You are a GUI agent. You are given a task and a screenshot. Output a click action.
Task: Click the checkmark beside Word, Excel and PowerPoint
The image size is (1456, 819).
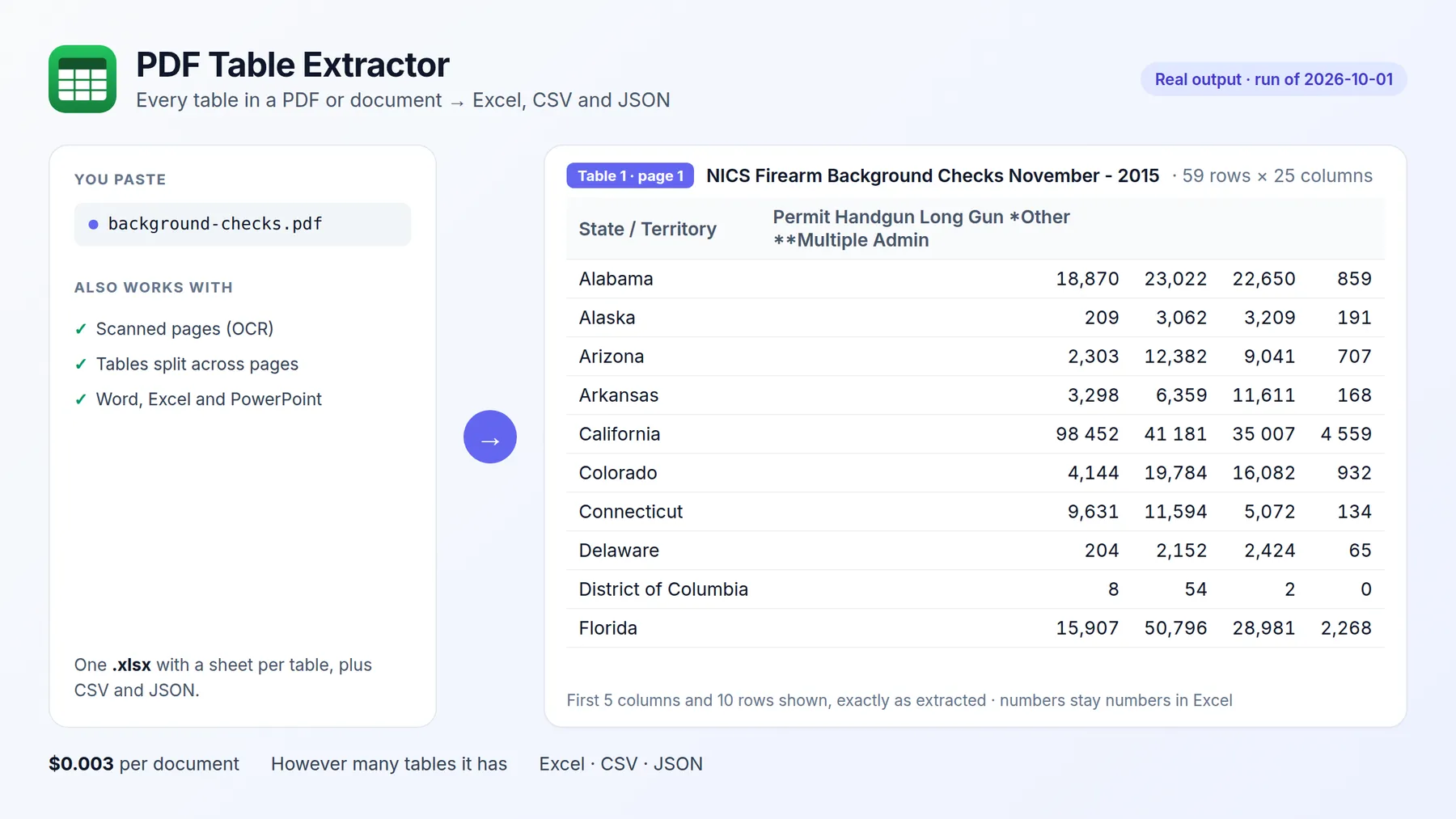pyautogui.click(x=81, y=399)
